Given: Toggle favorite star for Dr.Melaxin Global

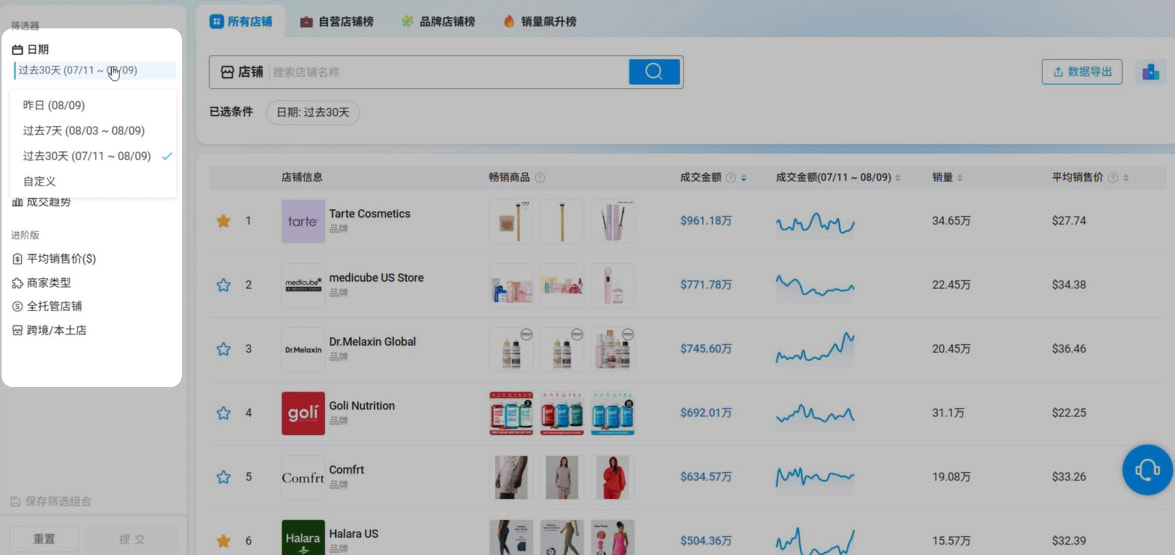Looking at the screenshot, I should pyautogui.click(x=223, y=349).
